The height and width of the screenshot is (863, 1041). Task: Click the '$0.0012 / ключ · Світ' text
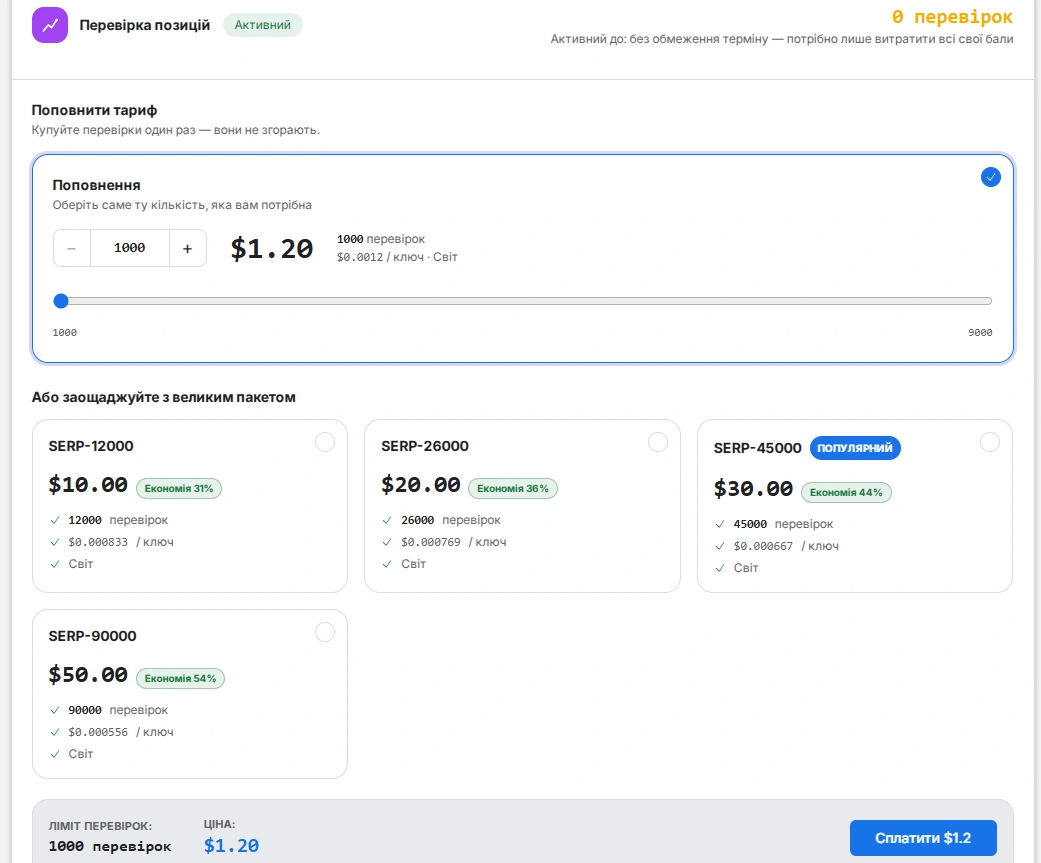point(397,257)
